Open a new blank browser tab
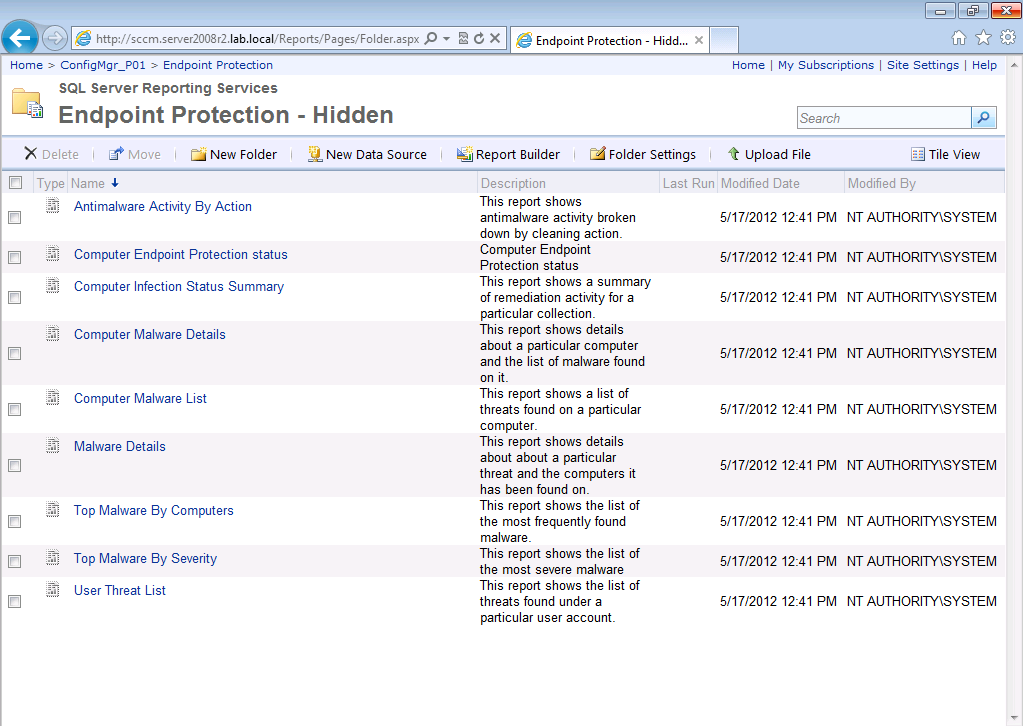Image resolution: width=1023 pixels, height=726 pixels. tap(724, 40)
